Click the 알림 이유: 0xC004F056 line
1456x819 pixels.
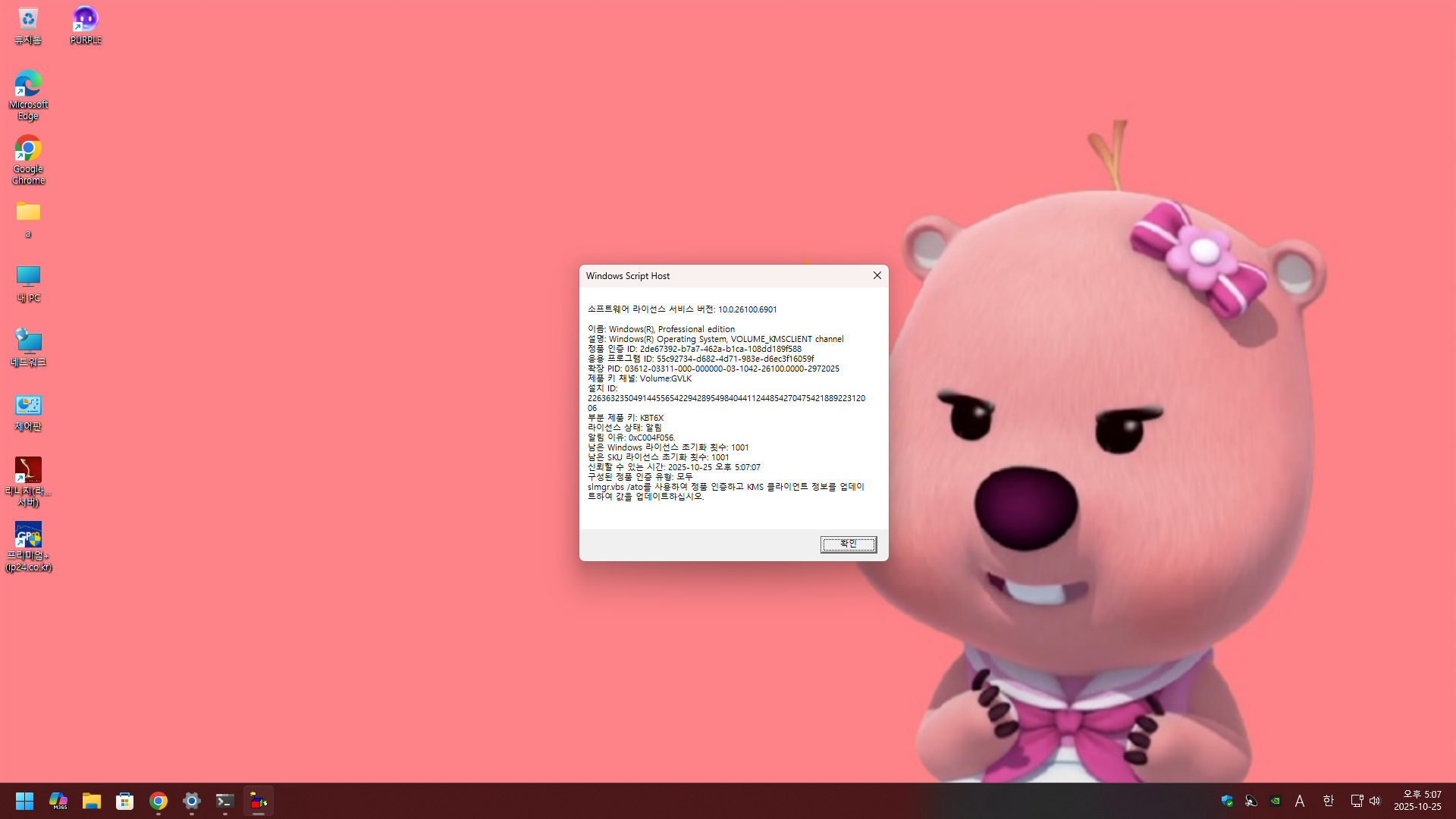pyautogui.click(x=631, y=438)
